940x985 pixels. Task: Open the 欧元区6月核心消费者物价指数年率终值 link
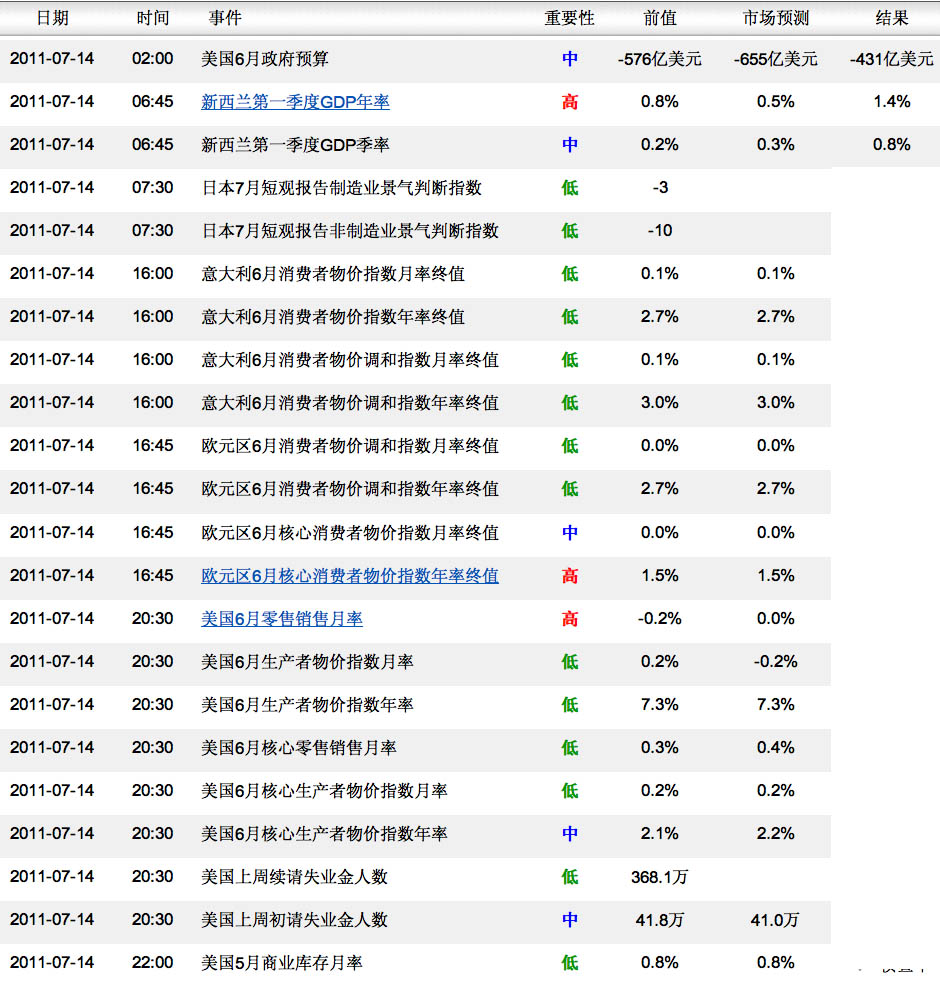point(350,575)
